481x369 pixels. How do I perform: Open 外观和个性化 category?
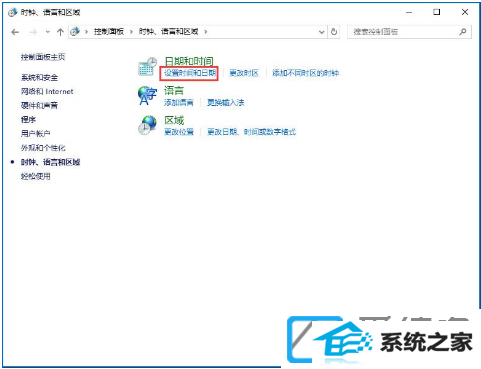point(43,148)
